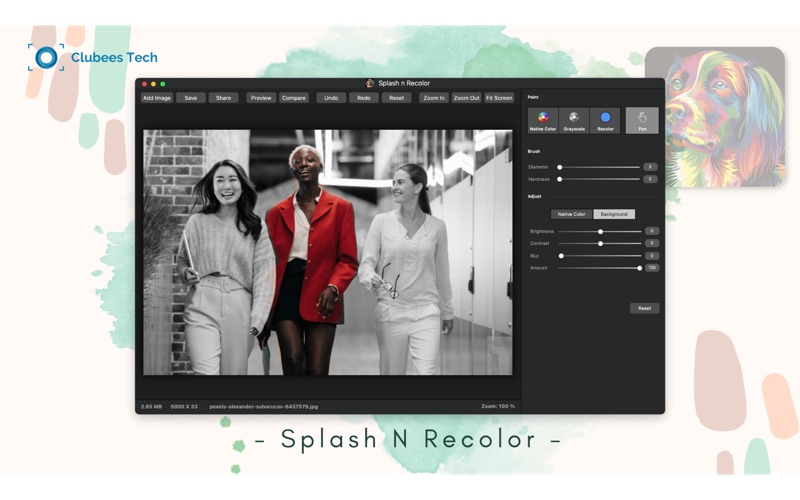The height and width of the screenshot is (500, 800).
Task: Click the Save toolbar button
Action: 191,98
